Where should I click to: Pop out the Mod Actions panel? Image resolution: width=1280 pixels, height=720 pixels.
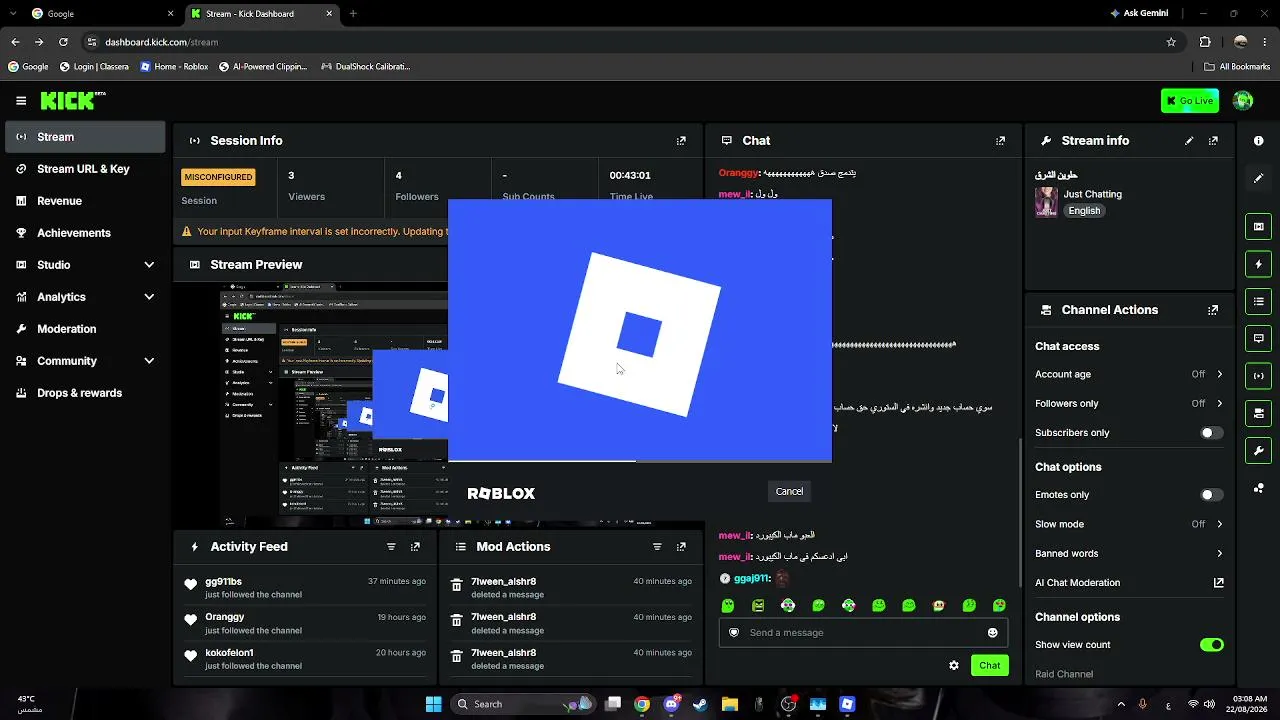[x=681, y=547]
